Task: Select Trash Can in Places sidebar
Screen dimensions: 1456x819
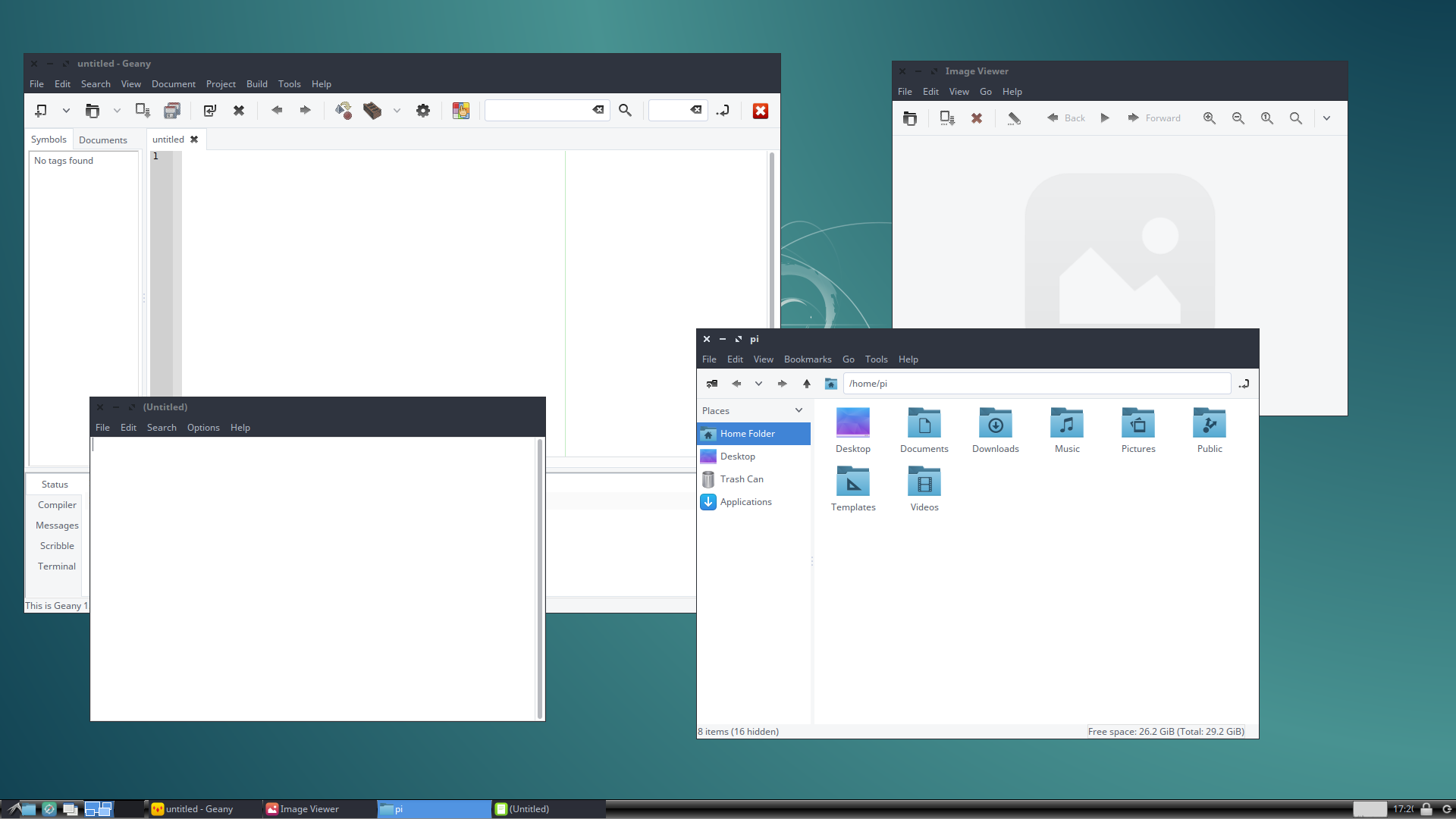Action: tap(754, 479)
